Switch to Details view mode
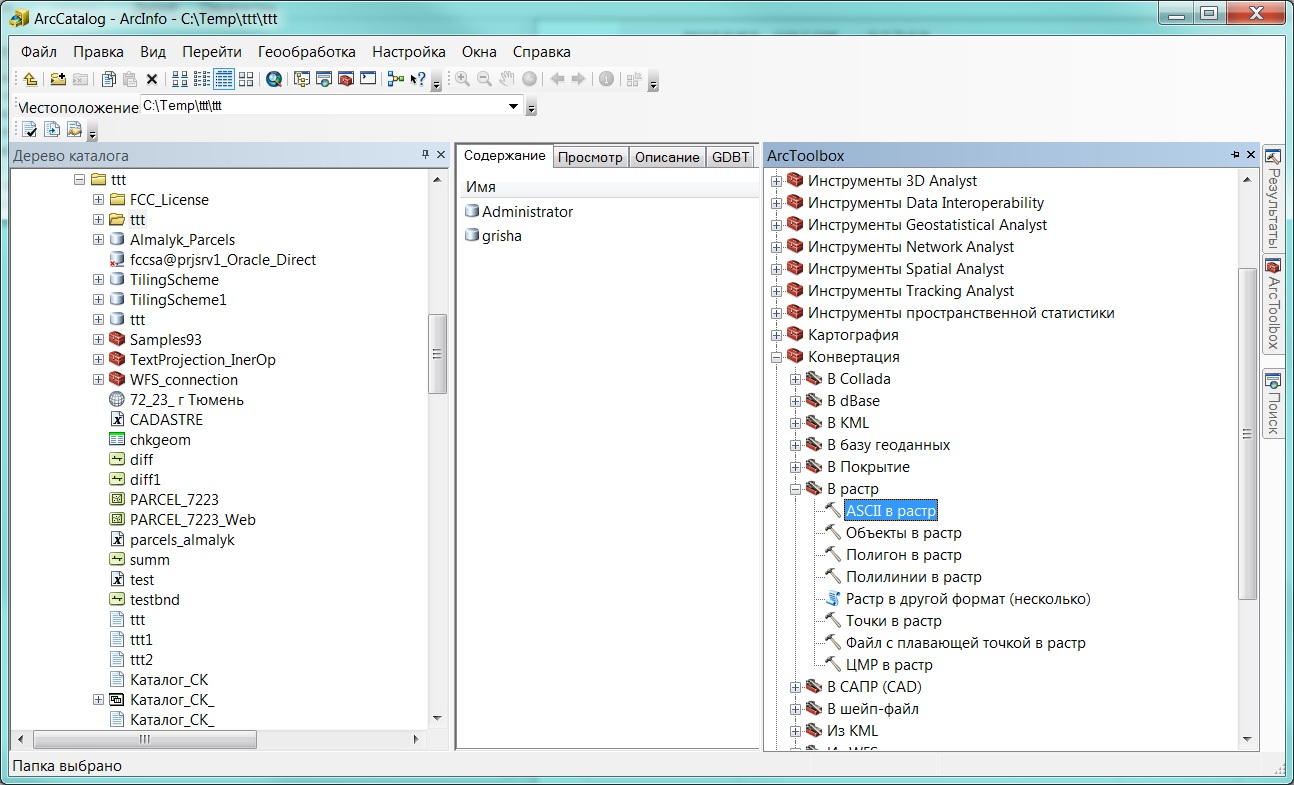 224,79
